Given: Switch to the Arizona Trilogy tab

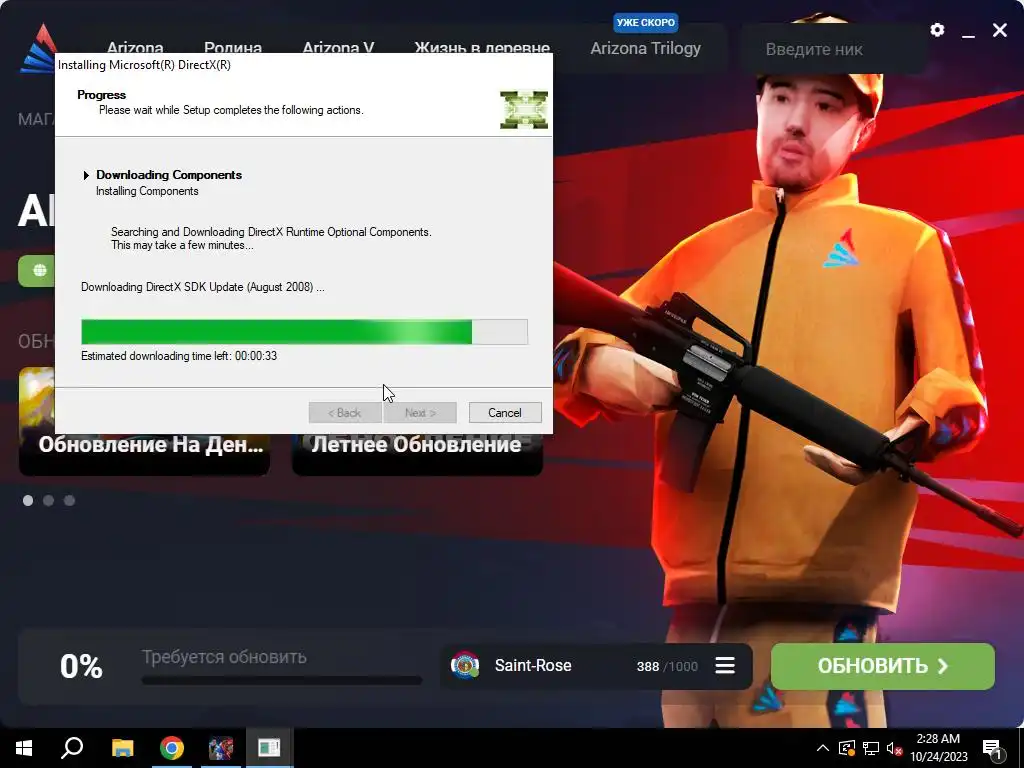Looking at the screenshot, I should pos(645,48).
